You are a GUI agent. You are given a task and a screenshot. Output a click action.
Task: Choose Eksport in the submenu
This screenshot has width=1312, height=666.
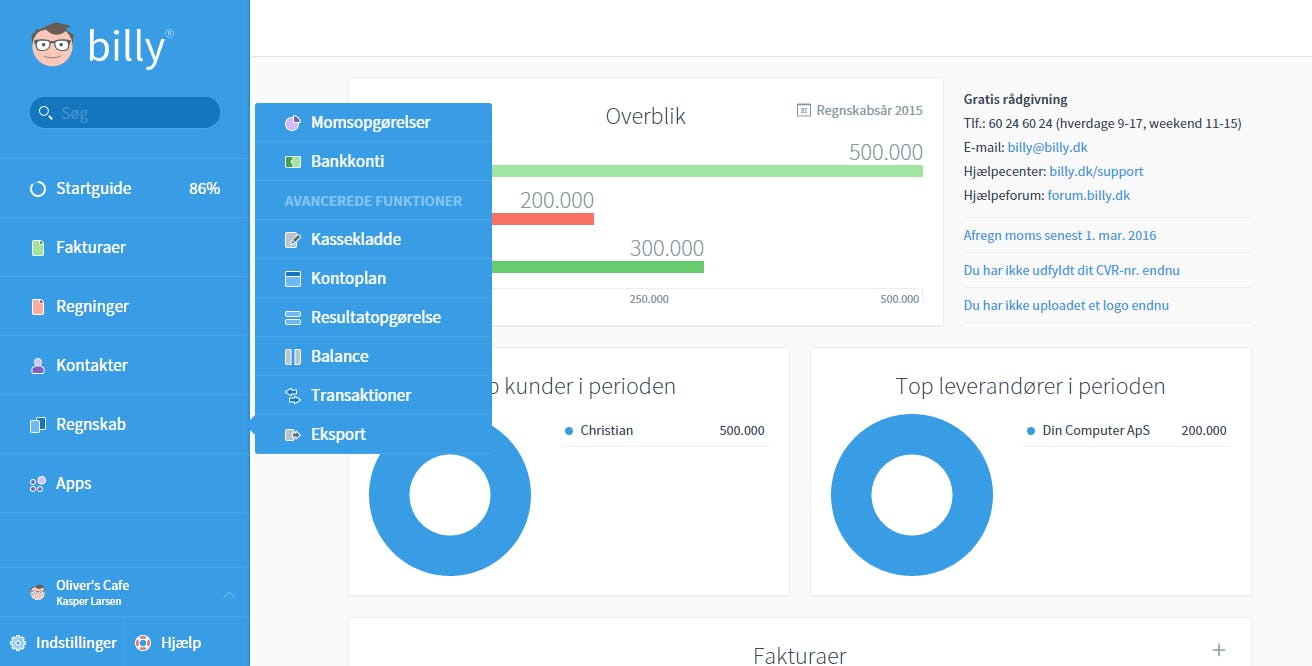point(373,434)
